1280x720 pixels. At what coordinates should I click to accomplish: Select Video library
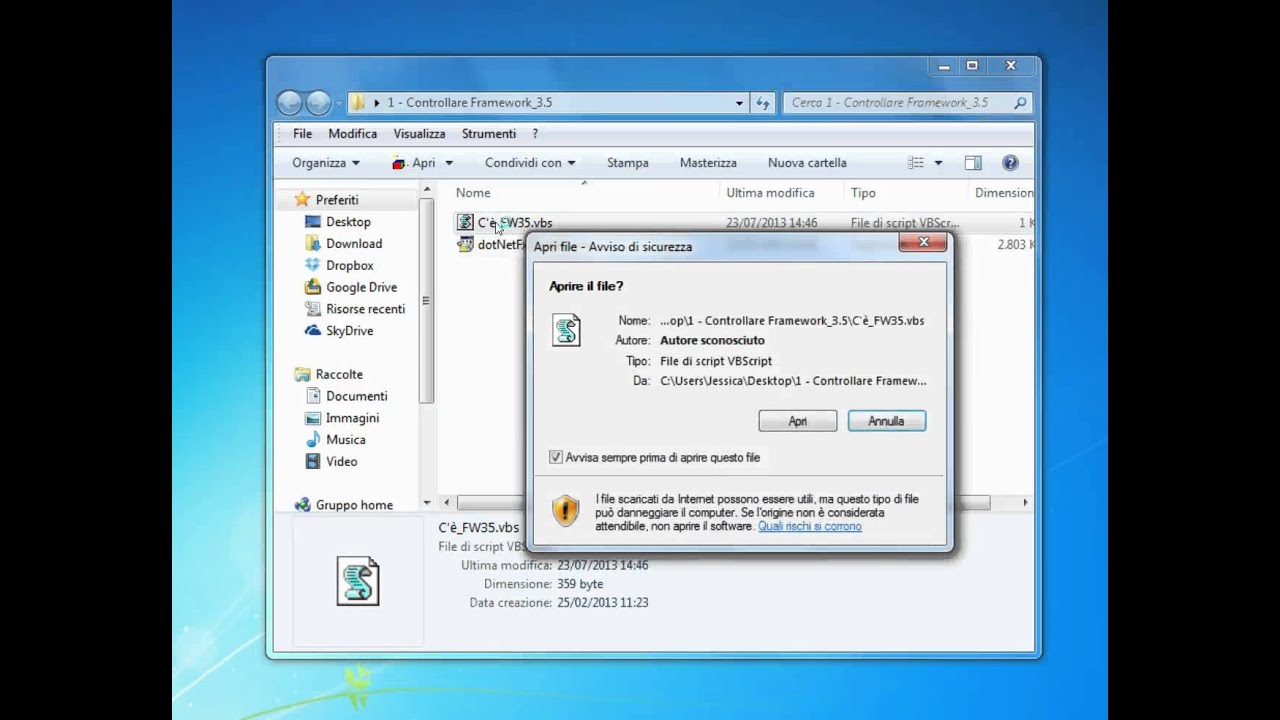[x=341, y=462]
